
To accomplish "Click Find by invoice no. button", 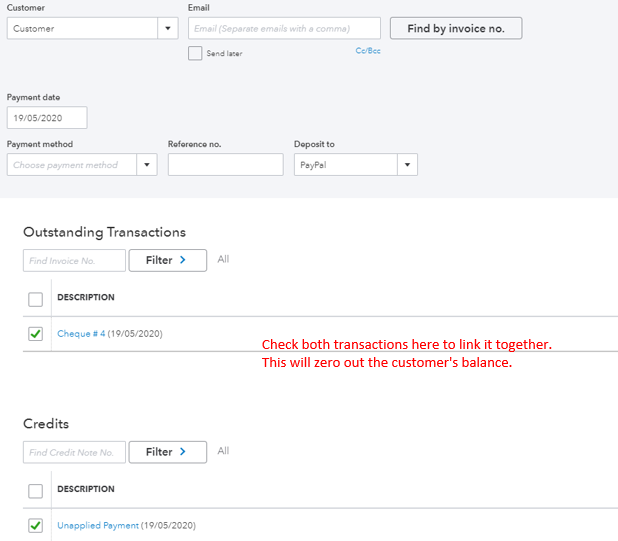I will pyautogui.click(x=455, y=28).
